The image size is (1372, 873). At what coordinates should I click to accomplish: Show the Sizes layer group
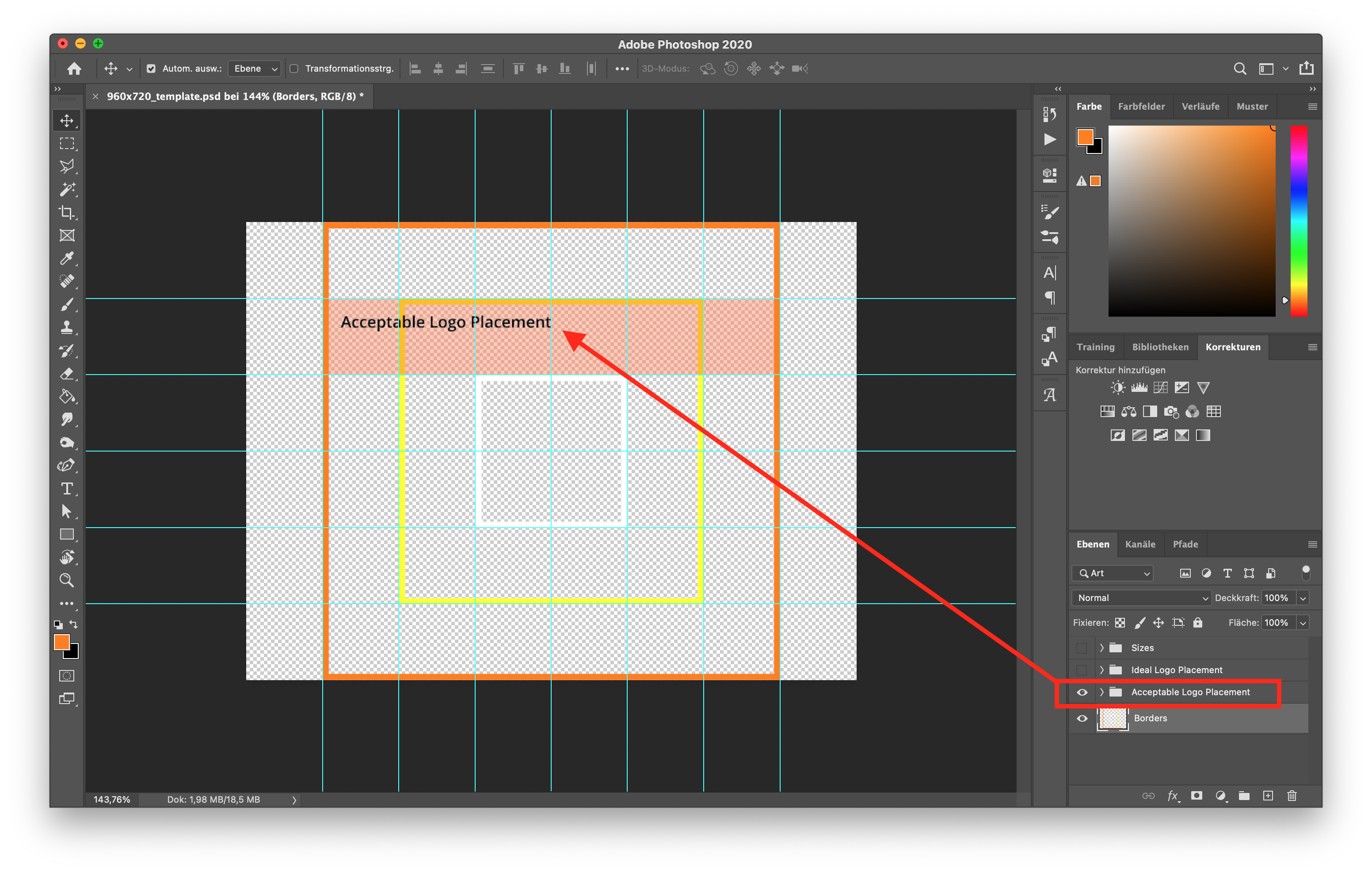1082,648
